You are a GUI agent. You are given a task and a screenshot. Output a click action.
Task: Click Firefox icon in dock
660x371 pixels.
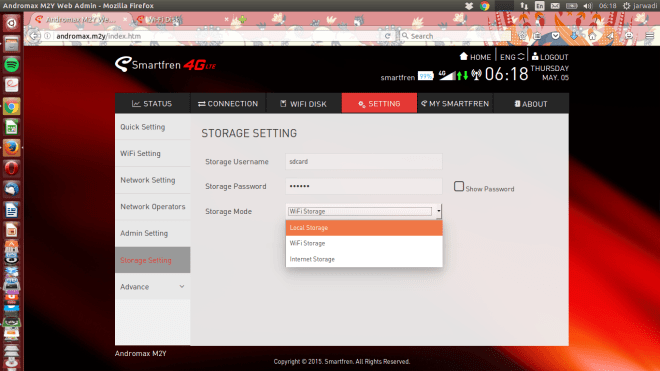[11, 148]
